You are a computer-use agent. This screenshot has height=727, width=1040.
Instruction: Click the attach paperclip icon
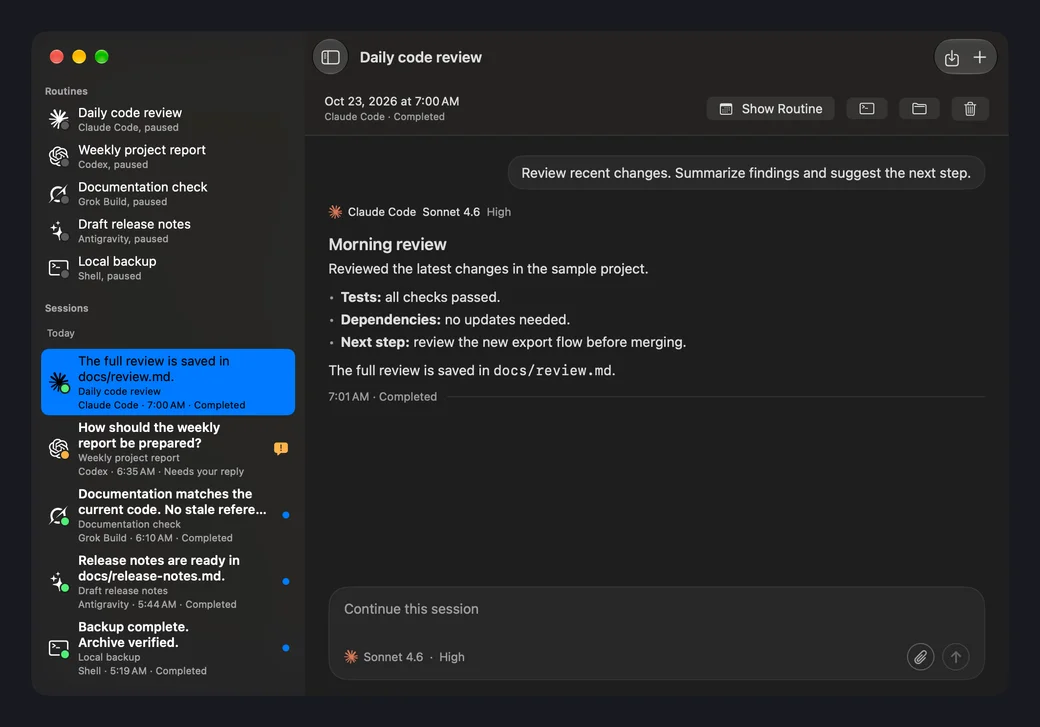921,657
